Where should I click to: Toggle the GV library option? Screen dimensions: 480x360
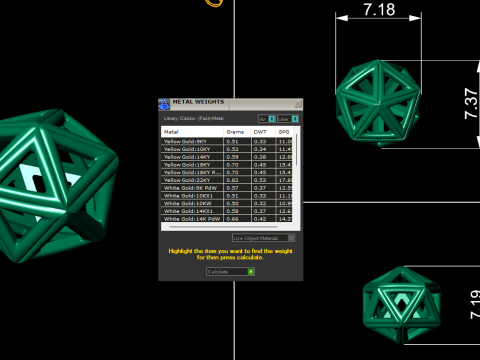click(266, 119)
